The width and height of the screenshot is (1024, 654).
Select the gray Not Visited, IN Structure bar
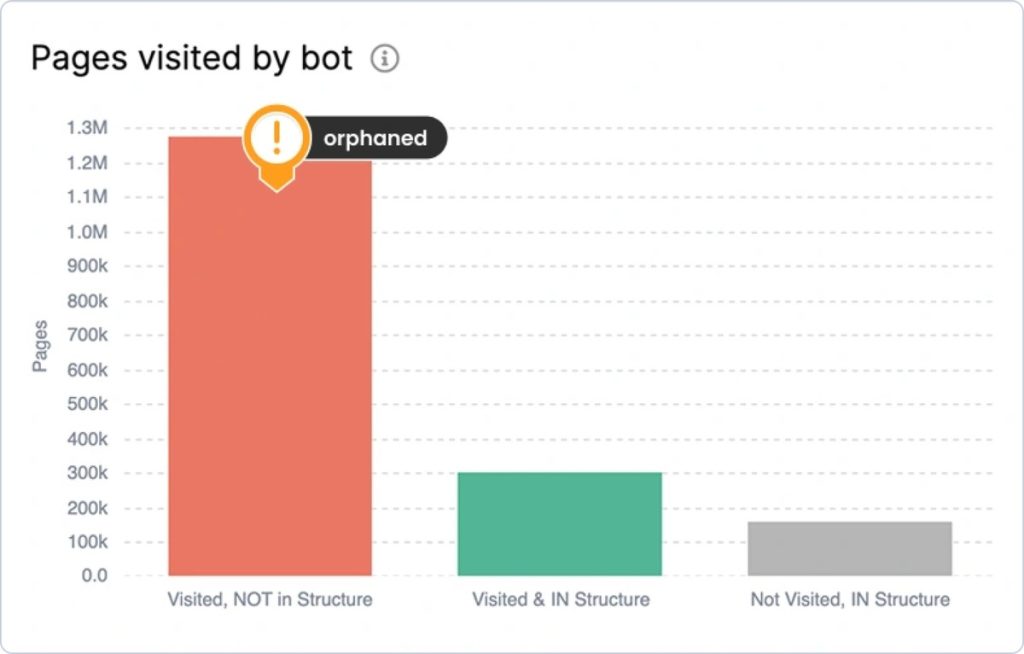(850, 549)
